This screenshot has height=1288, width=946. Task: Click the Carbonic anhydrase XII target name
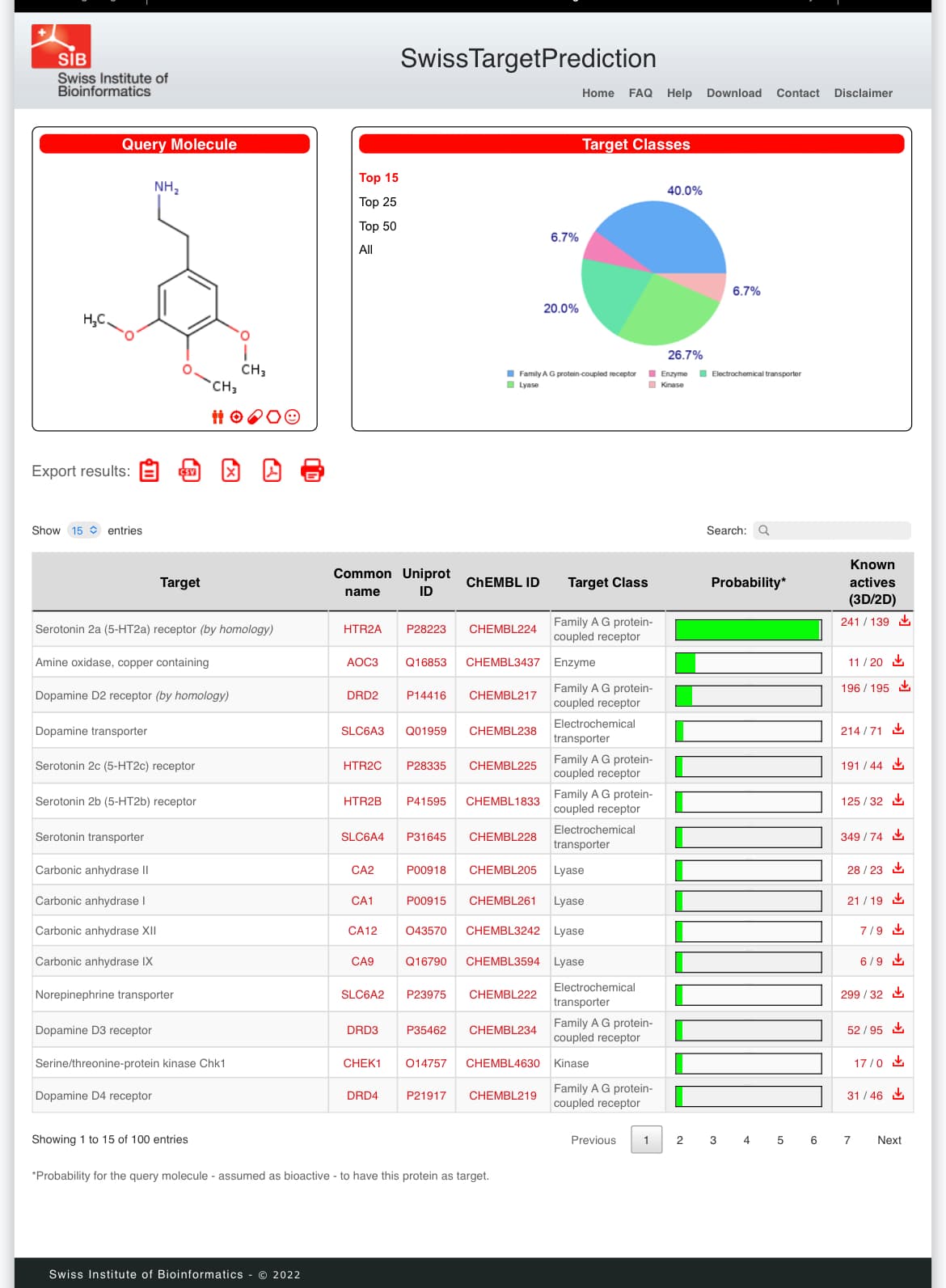(95, 931)
